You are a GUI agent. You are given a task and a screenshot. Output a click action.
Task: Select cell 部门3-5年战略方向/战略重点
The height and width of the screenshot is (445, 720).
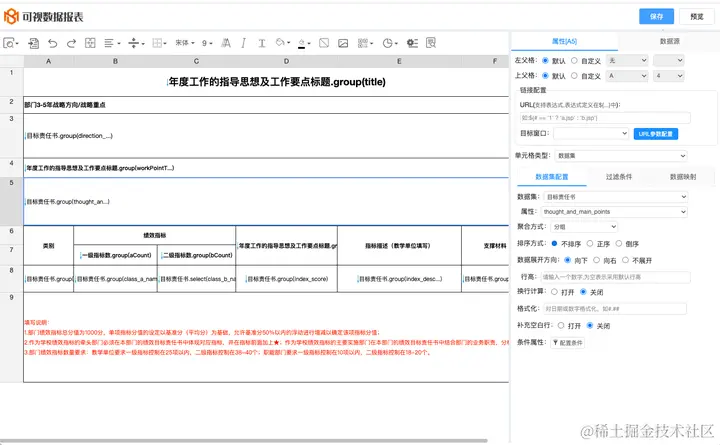click(x=65, y=105)
